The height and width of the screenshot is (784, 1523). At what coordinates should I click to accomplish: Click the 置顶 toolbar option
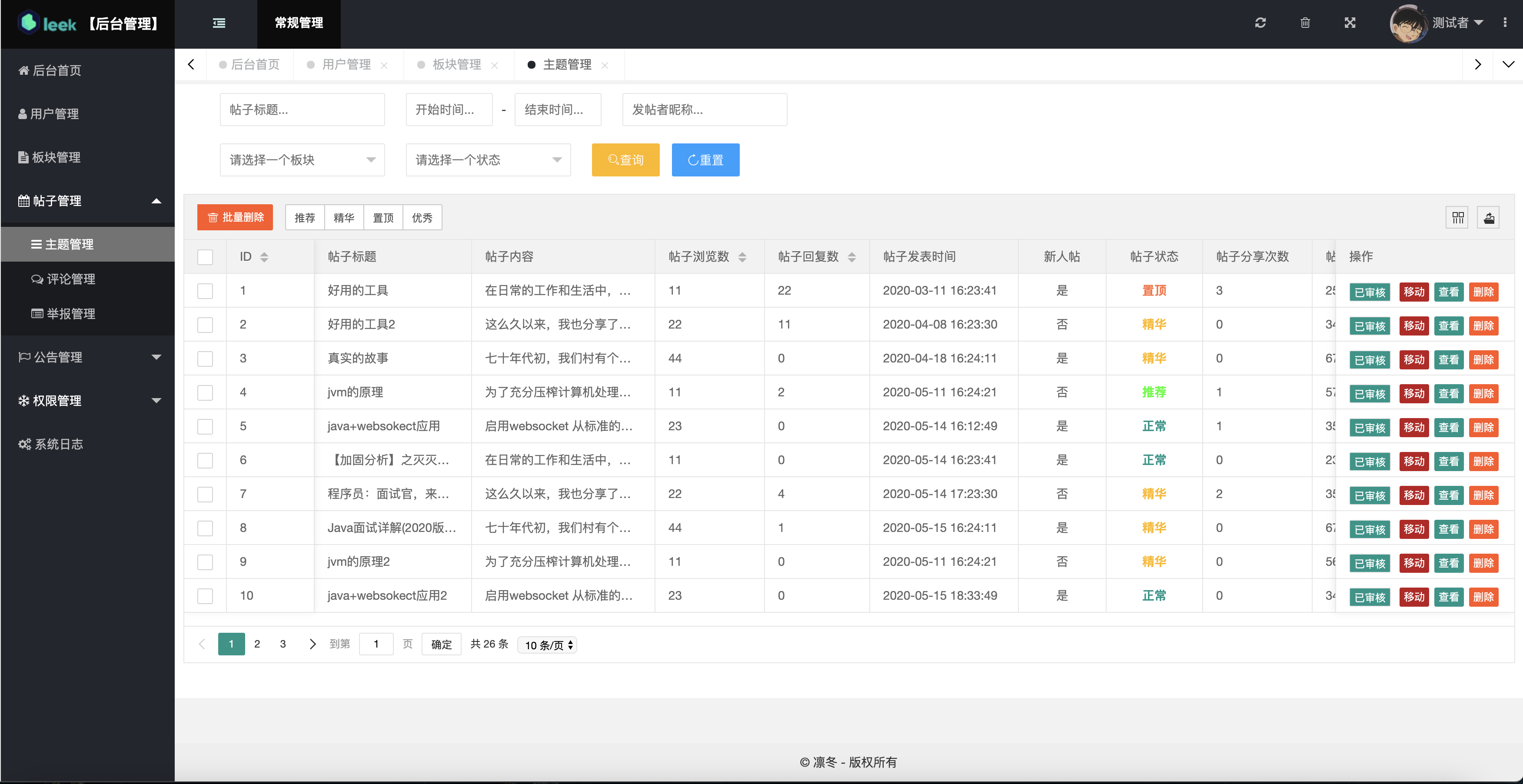(x=383, y=218)
